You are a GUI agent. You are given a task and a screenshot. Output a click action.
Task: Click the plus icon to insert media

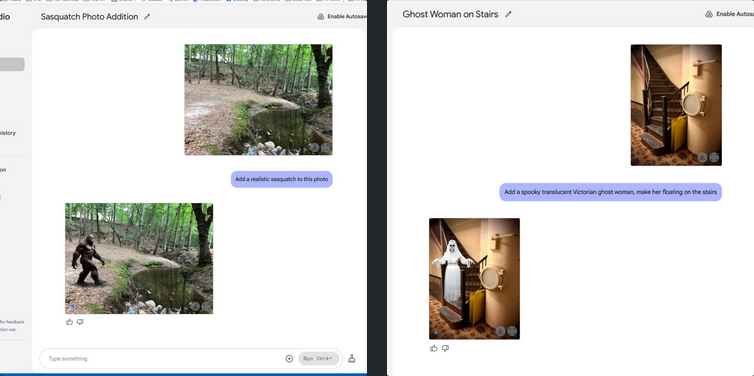(x=289, y=359)
